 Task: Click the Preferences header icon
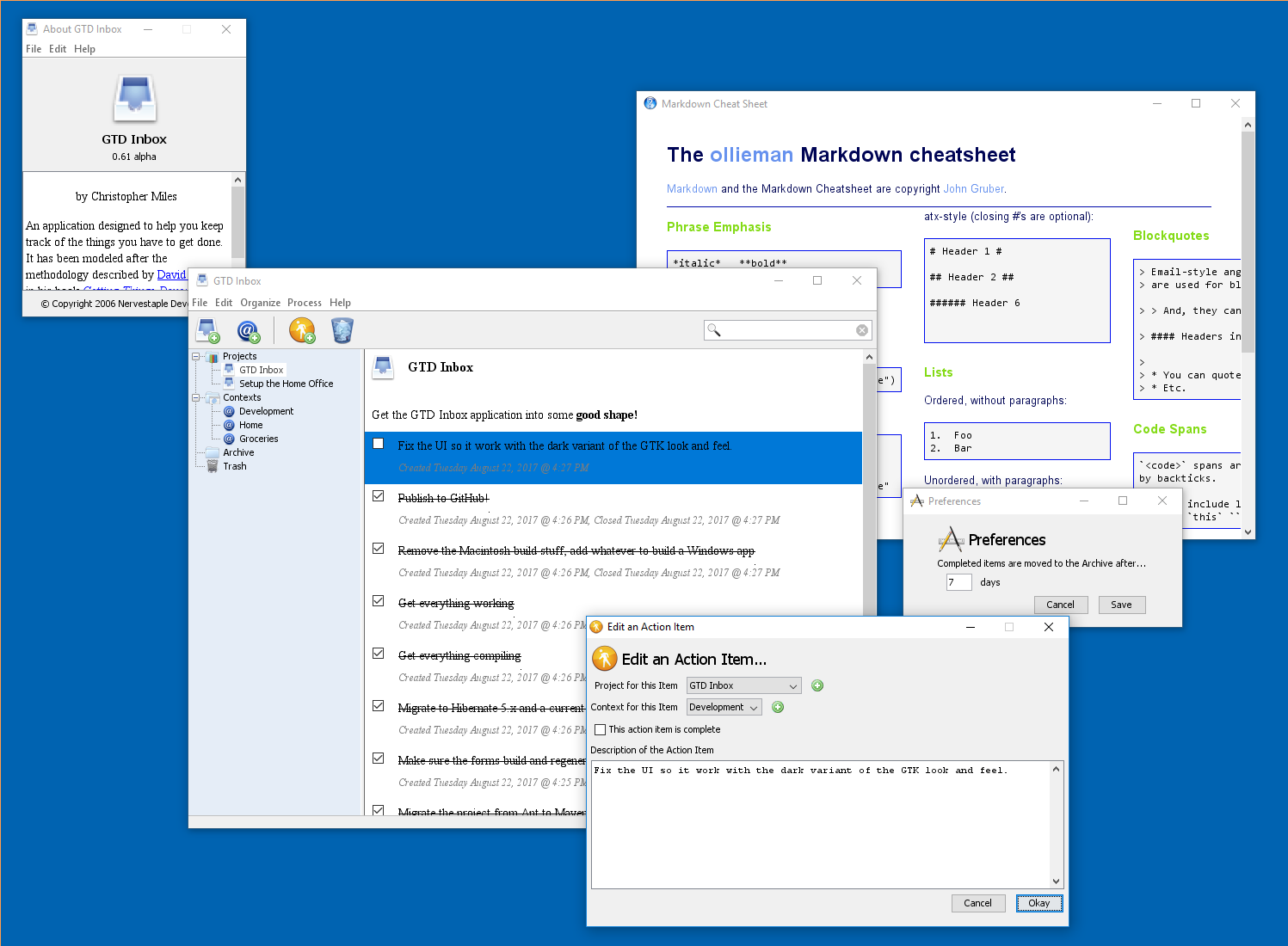click(x=951, y=539)
